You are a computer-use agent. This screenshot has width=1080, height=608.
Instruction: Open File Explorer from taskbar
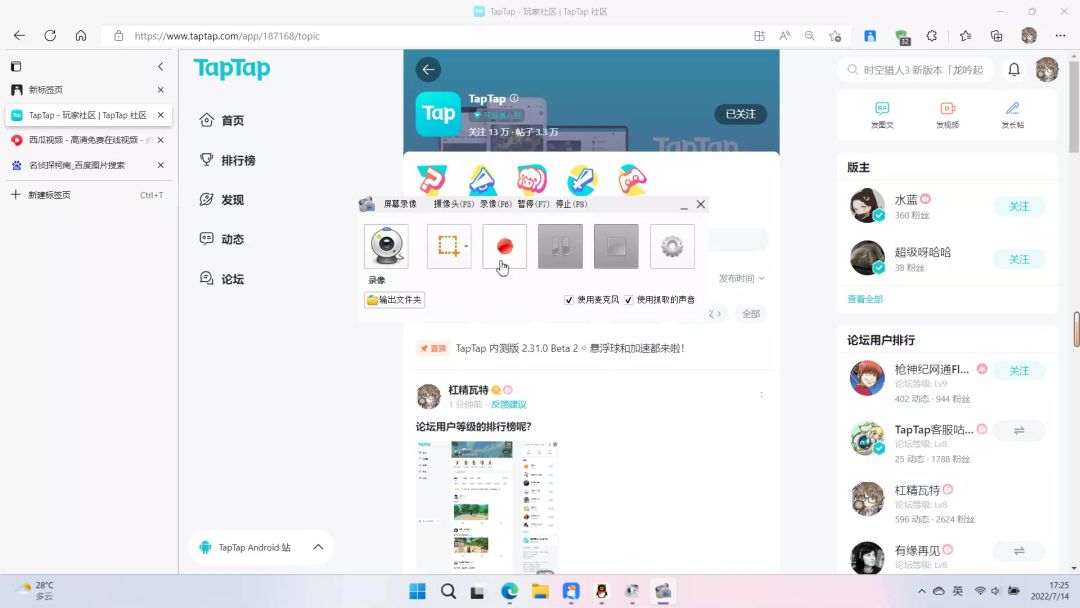pyautogui.click(x=540, y=591)
